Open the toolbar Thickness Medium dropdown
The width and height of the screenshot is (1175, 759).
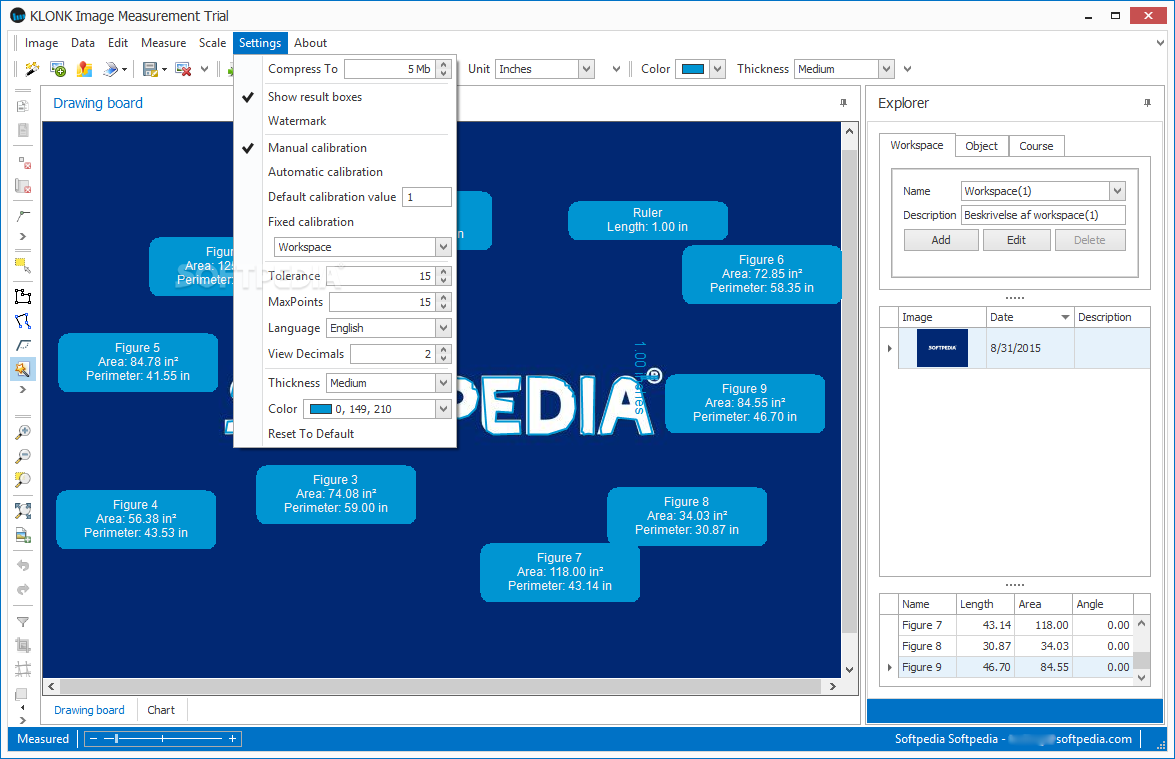pyautogui.click(x=886, y=69)
